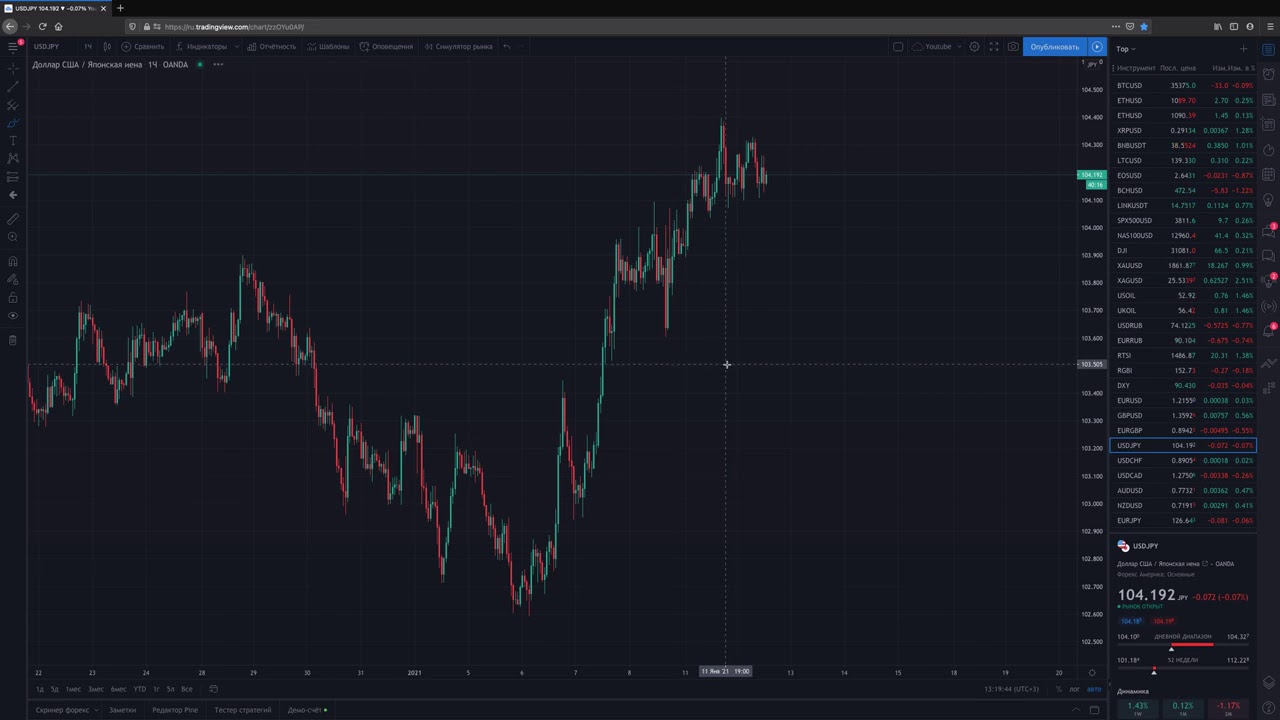Select the DXY row in the watchlist

[1183, 385]
